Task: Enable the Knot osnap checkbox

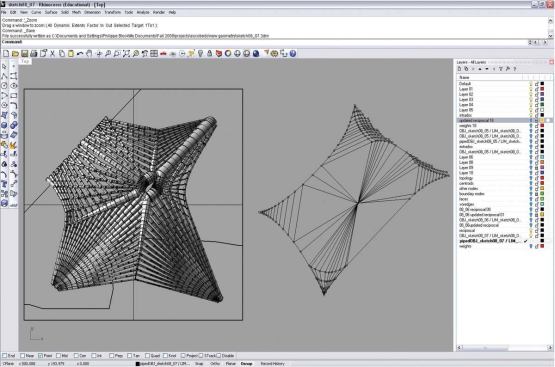Action: 165,356
